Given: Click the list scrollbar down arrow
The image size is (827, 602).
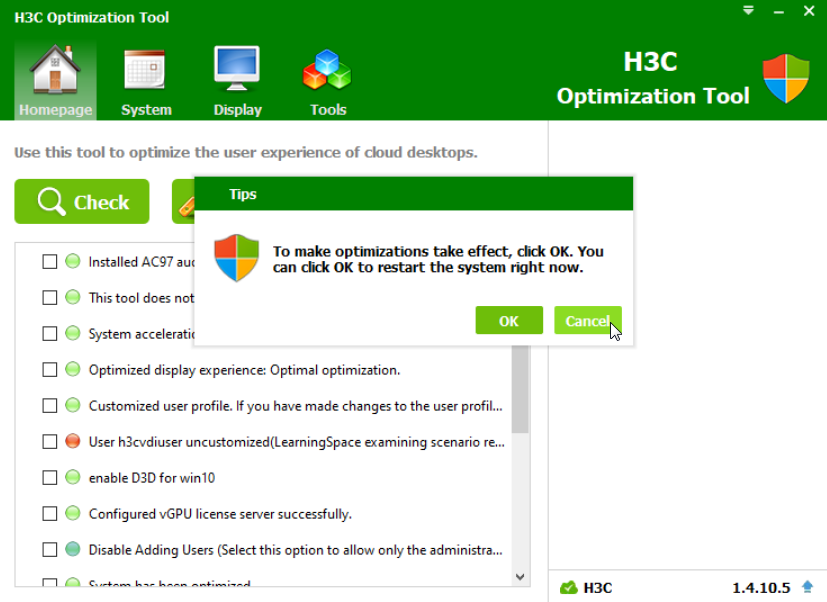Looking at the screenshot, I should [x=520, y=577].
